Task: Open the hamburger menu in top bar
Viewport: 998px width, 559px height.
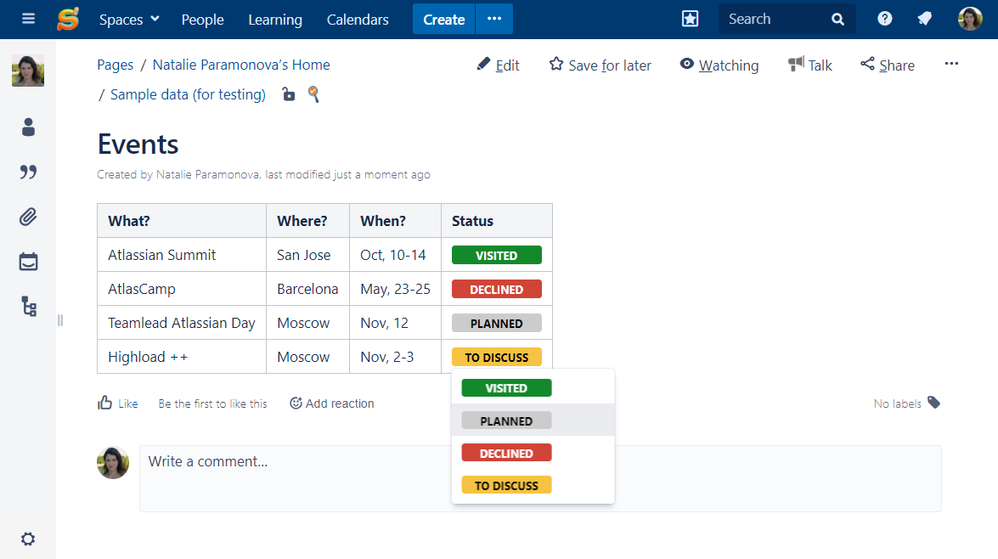Action: pyautogui.click(x=28, y=18)
